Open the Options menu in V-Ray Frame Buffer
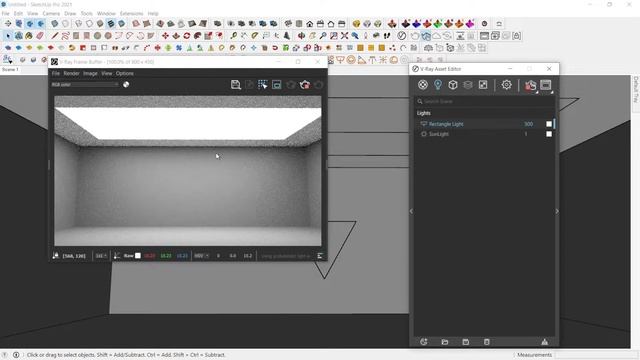This screenshot has width=640, height=360. tap(124, 73)
